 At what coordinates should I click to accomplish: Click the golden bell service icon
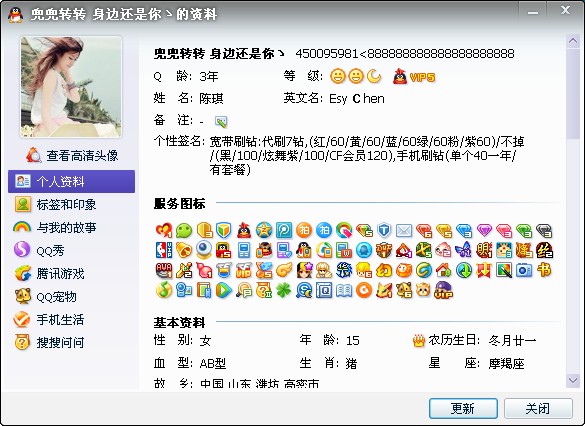coord(184,250)
